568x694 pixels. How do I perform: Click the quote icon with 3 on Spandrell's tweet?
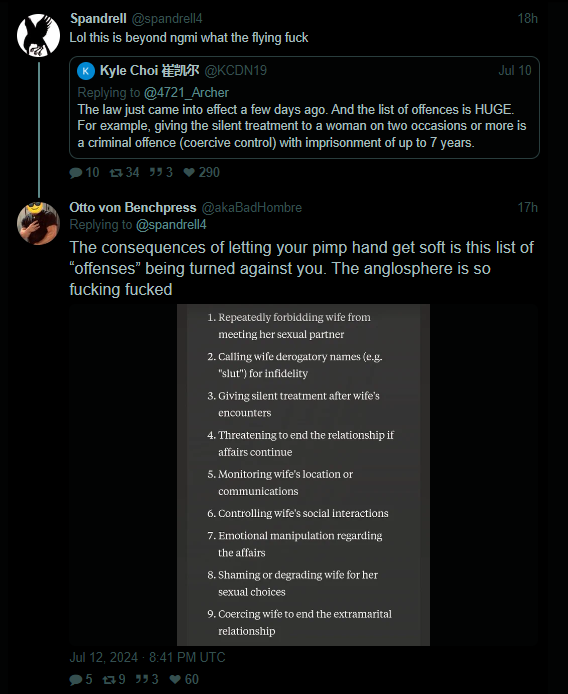point(155,172)
